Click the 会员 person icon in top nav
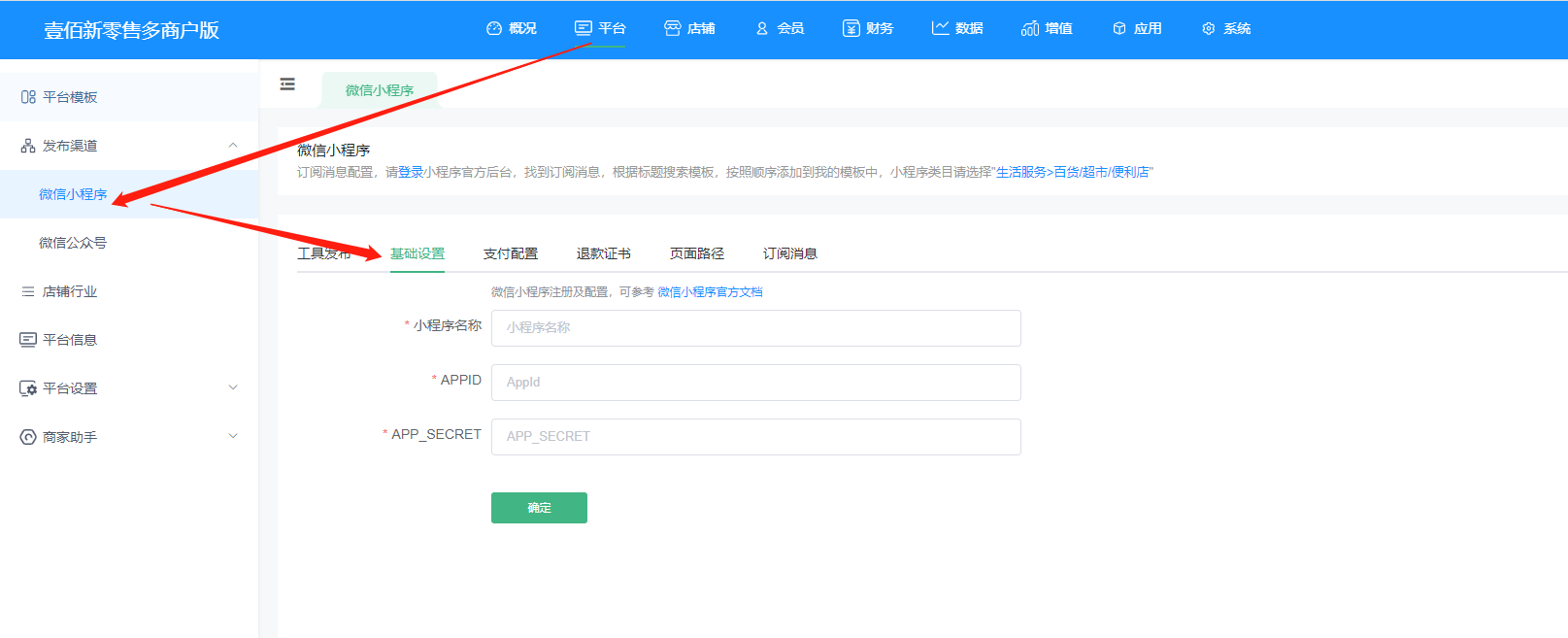Image resolution: width=1568 pixels, height=638 pixels. point(762,28)
